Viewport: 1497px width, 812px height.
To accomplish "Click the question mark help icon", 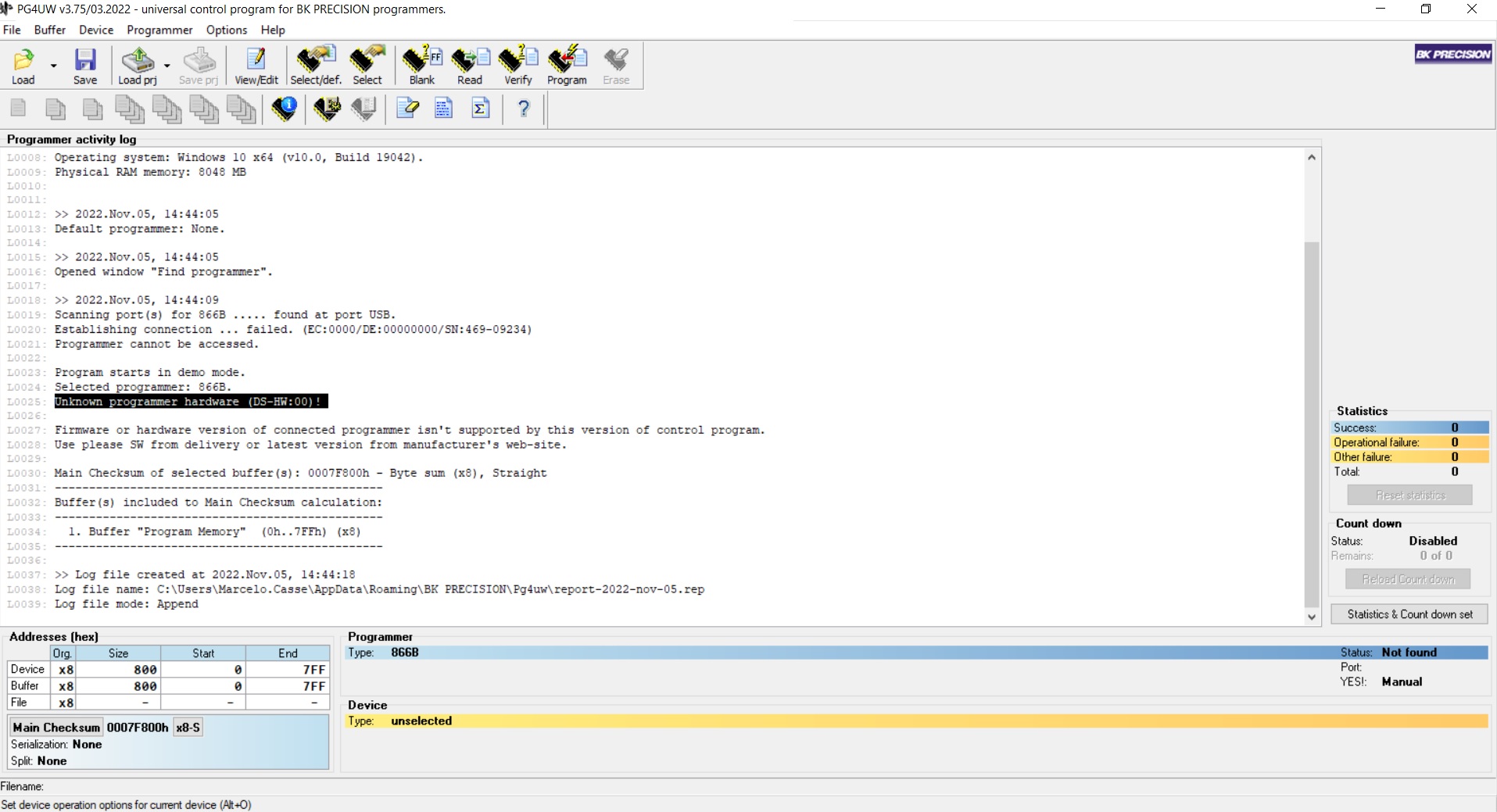I will (524, 109).
